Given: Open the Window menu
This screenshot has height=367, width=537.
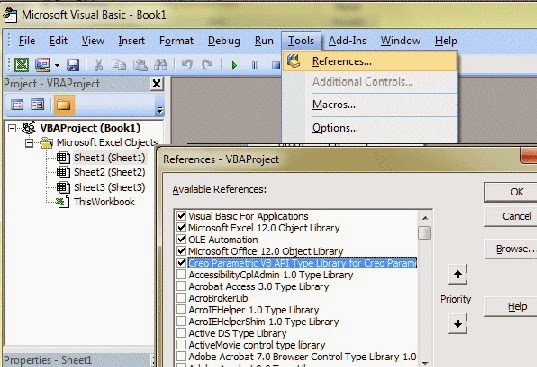Looking at the screenshot, I should (400, 41).
